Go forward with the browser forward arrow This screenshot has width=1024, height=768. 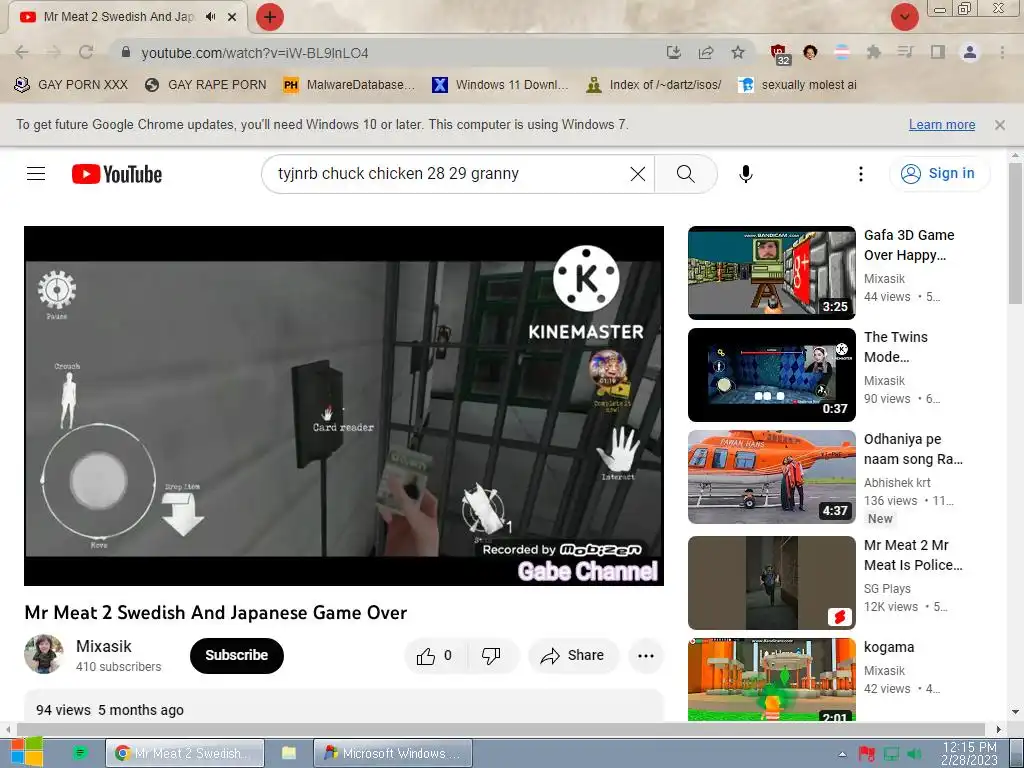[54, 52]
